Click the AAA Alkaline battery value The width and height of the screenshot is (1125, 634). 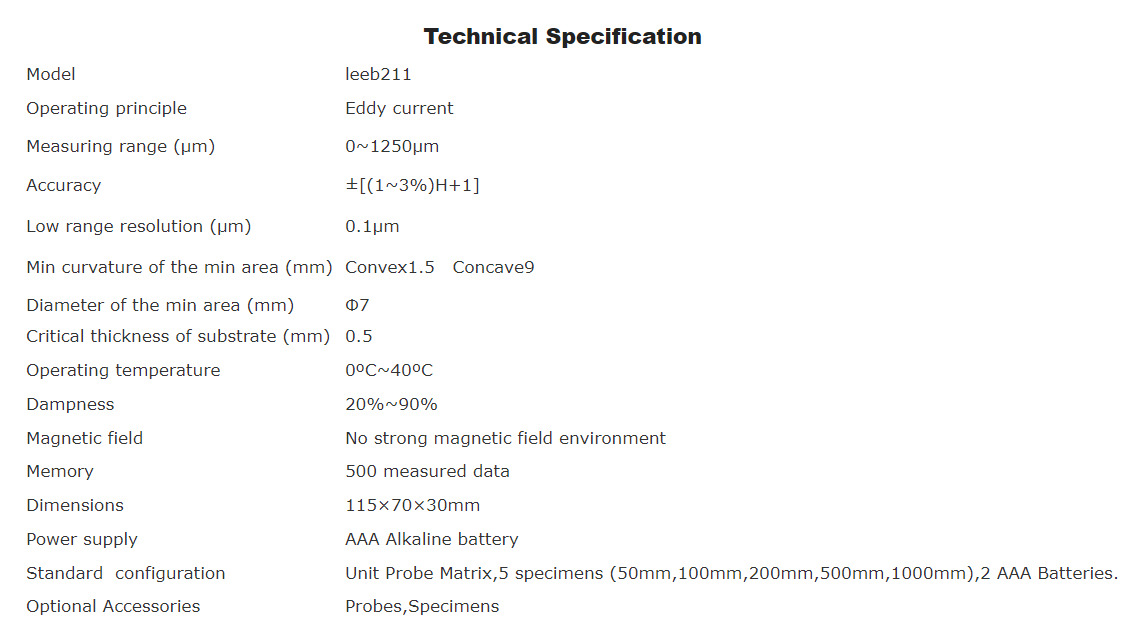click(431, 539)
